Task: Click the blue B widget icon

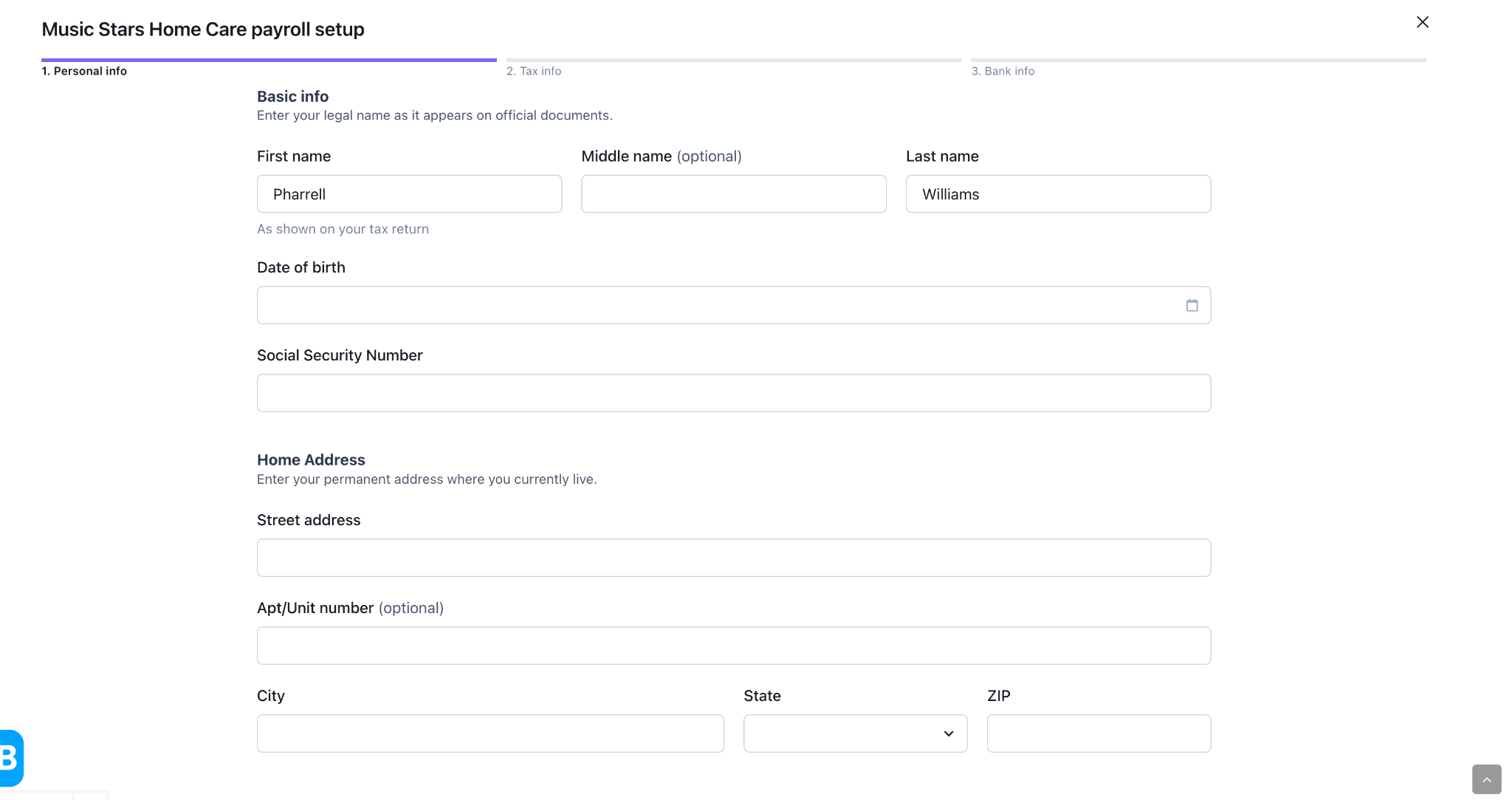Action: pos(10,758)
